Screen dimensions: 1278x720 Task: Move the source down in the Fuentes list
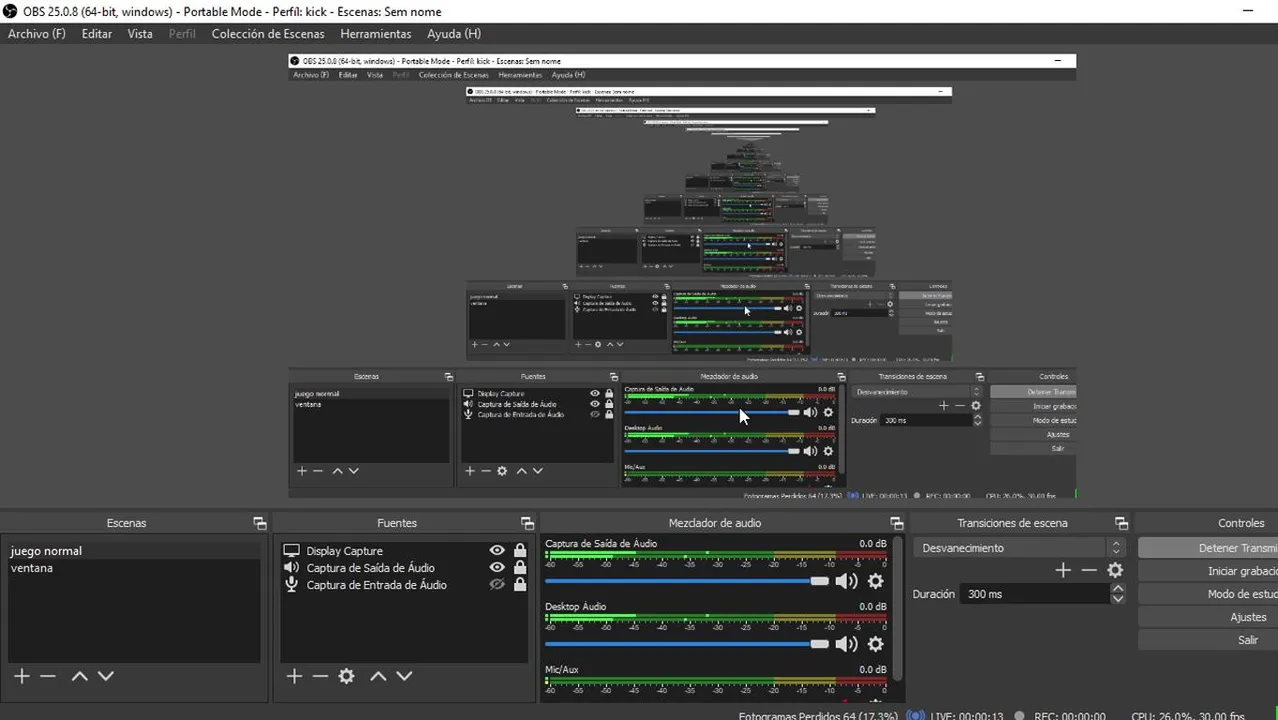(404, 676)
